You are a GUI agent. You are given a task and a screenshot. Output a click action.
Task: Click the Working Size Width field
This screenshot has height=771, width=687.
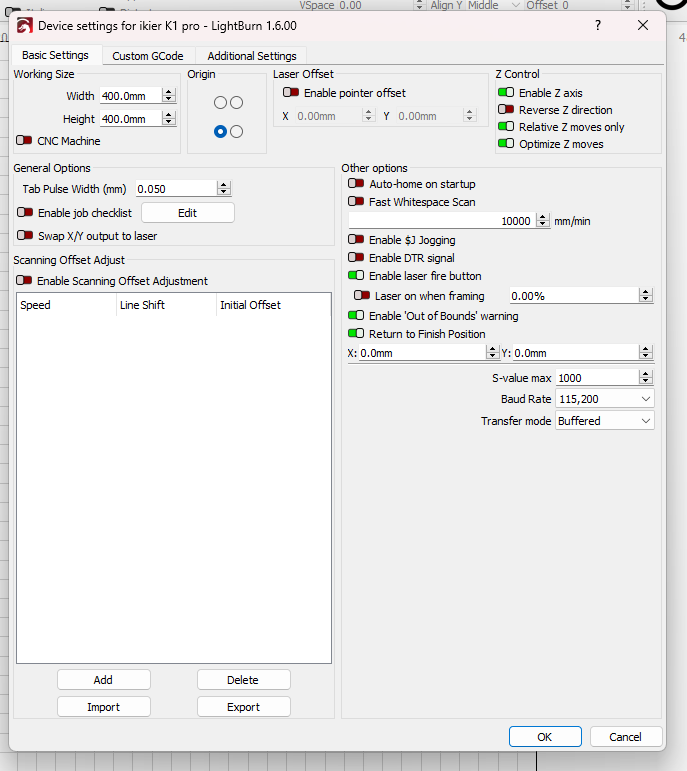pos(131,96)
